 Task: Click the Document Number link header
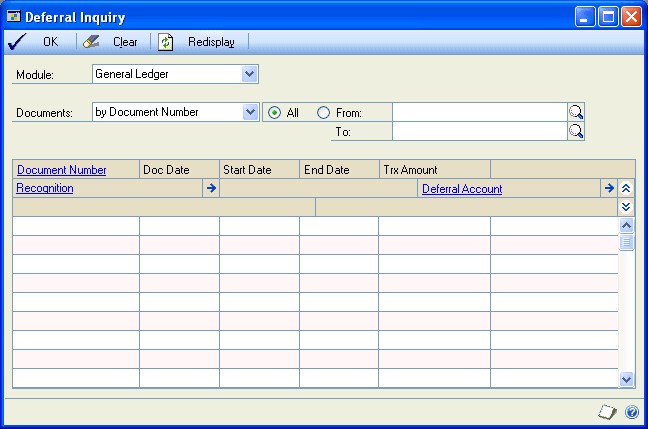click(62, 170)
